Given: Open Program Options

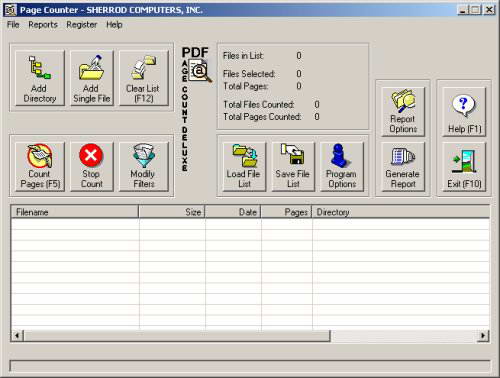Looking at the screenshot, I should click(x=342, y=166).
